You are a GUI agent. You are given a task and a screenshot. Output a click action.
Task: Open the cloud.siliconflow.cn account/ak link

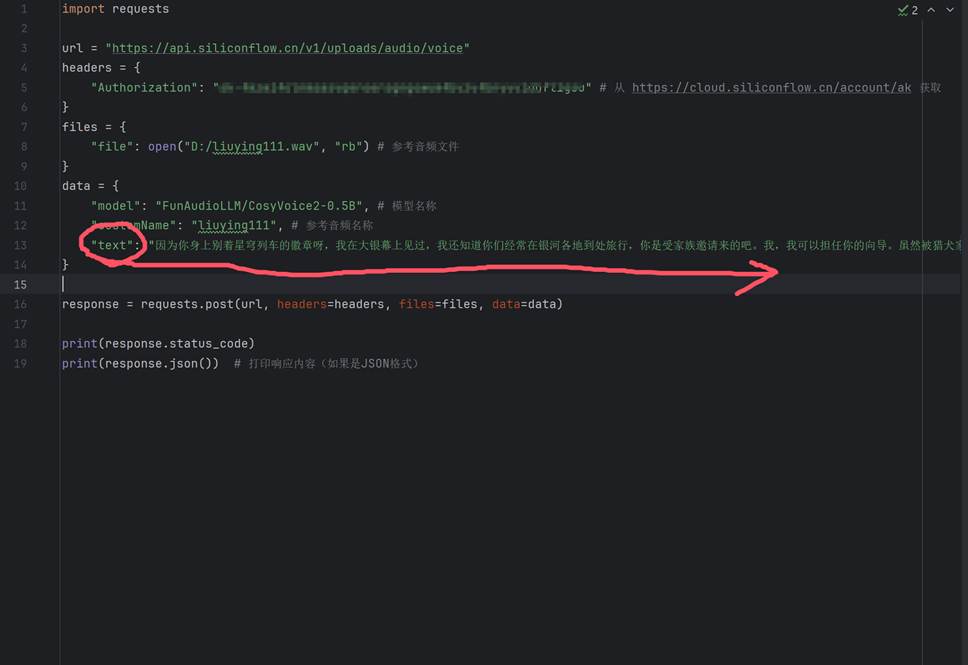[x=771, y=88]
